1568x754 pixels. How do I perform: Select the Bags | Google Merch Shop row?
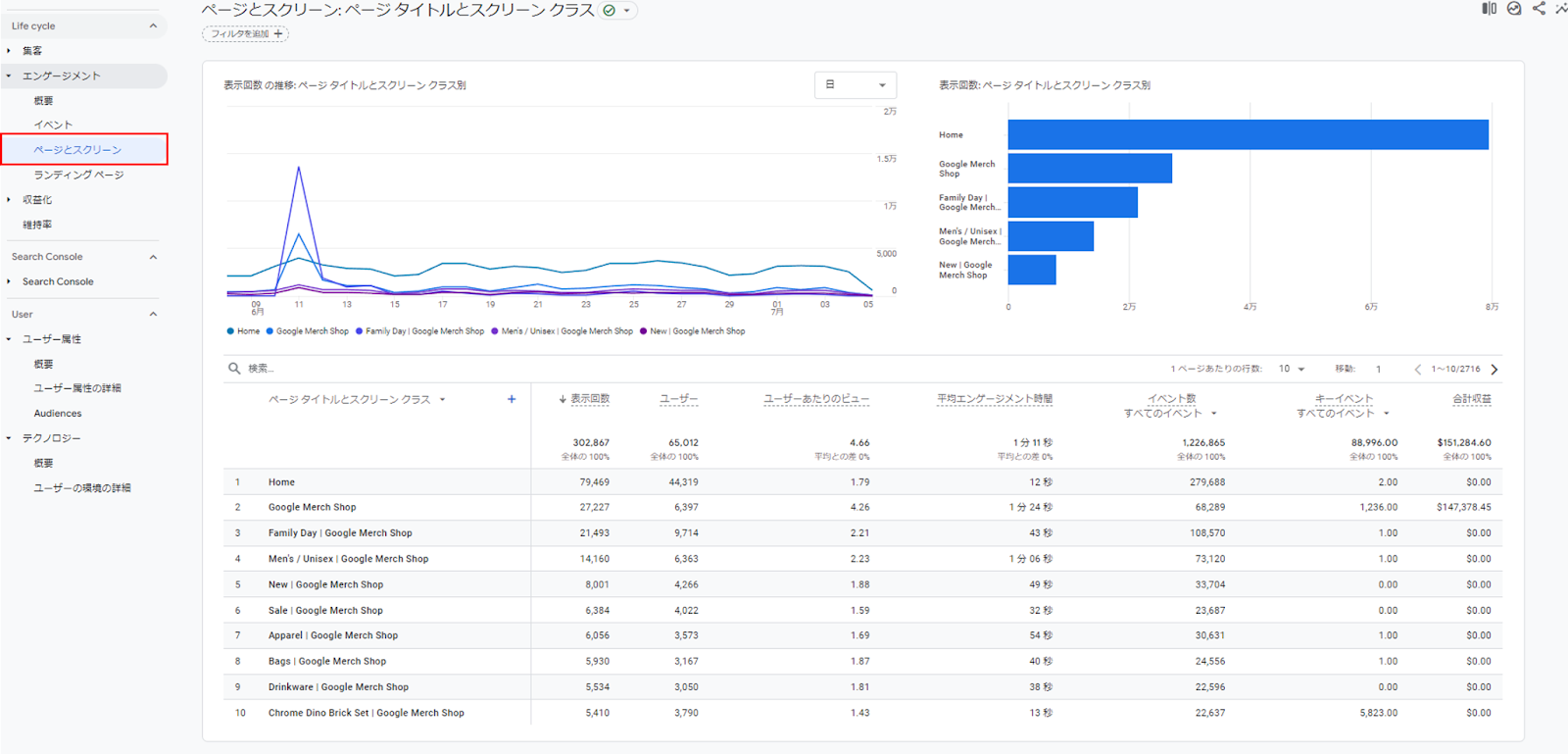click(x=862, y=662)
